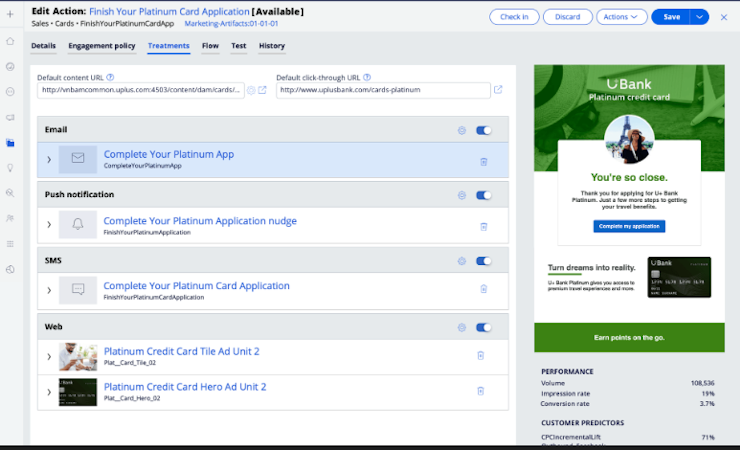Open Complete Your Platinum Card Application link
The height and width of the screenshot is (450, 740).
[x=196, y=286]
